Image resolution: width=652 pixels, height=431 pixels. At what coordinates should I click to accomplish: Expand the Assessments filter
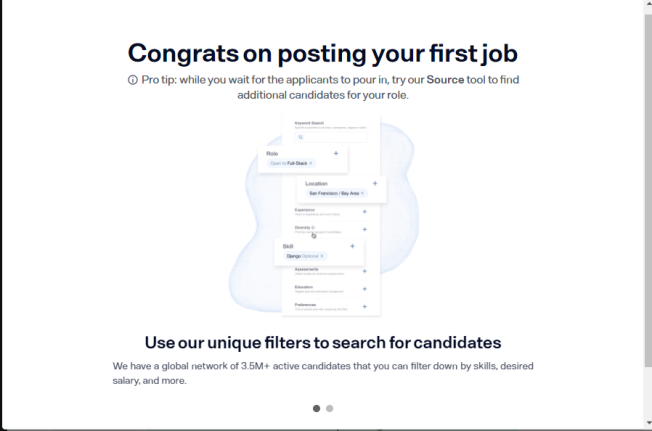tap(364, 271)
